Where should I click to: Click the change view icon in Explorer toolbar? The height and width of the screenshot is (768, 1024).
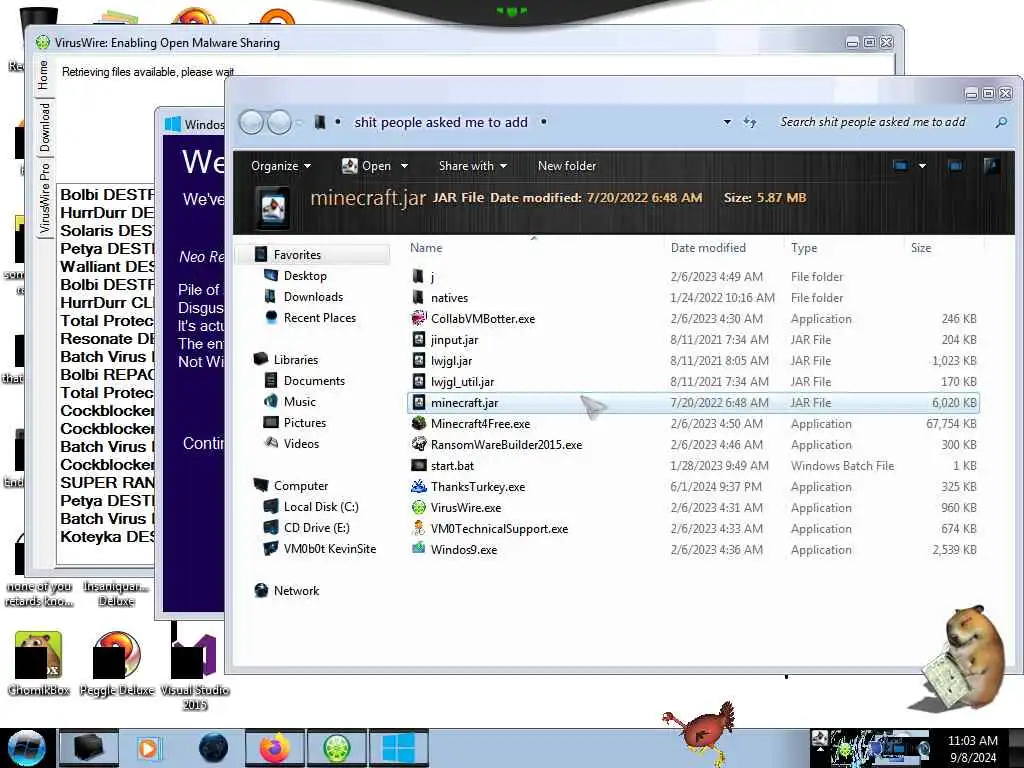901,166
